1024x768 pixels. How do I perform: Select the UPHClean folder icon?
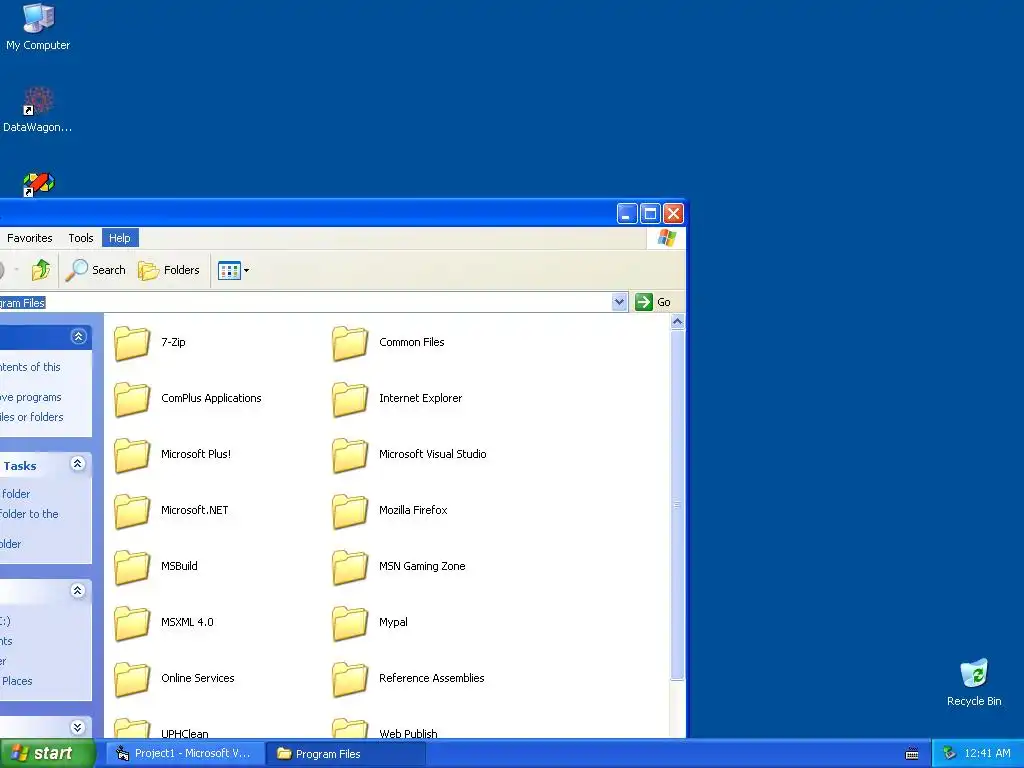pos(132,728)
